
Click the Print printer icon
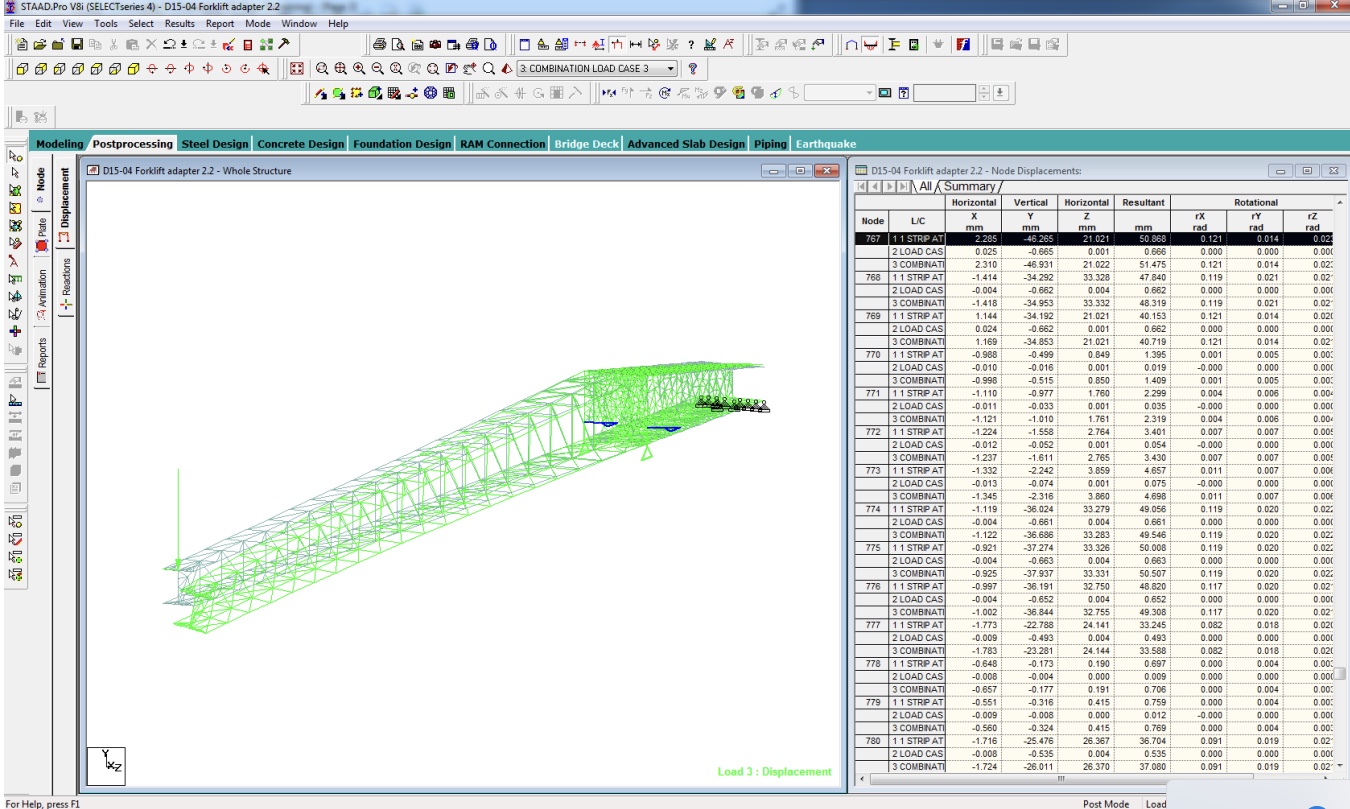tap(380, 44)
